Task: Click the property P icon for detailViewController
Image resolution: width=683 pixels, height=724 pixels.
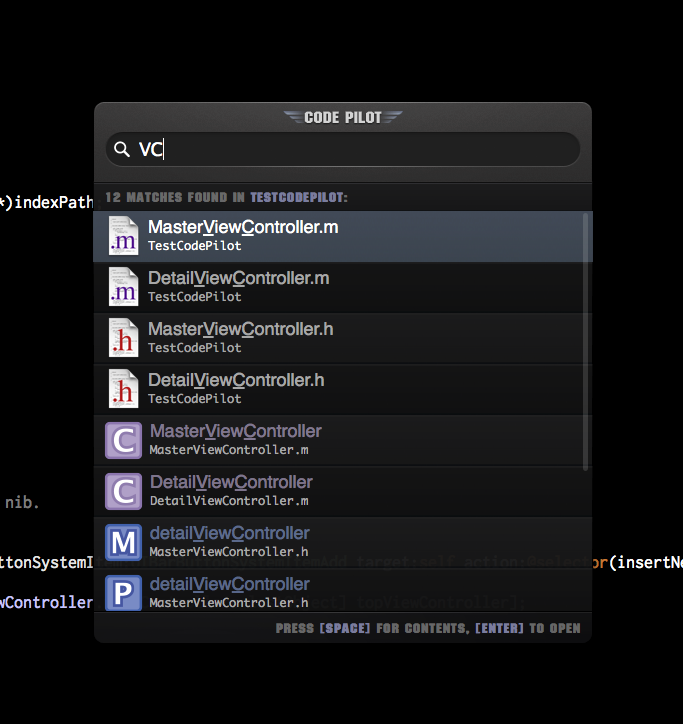Action: (x=123, y=593)
